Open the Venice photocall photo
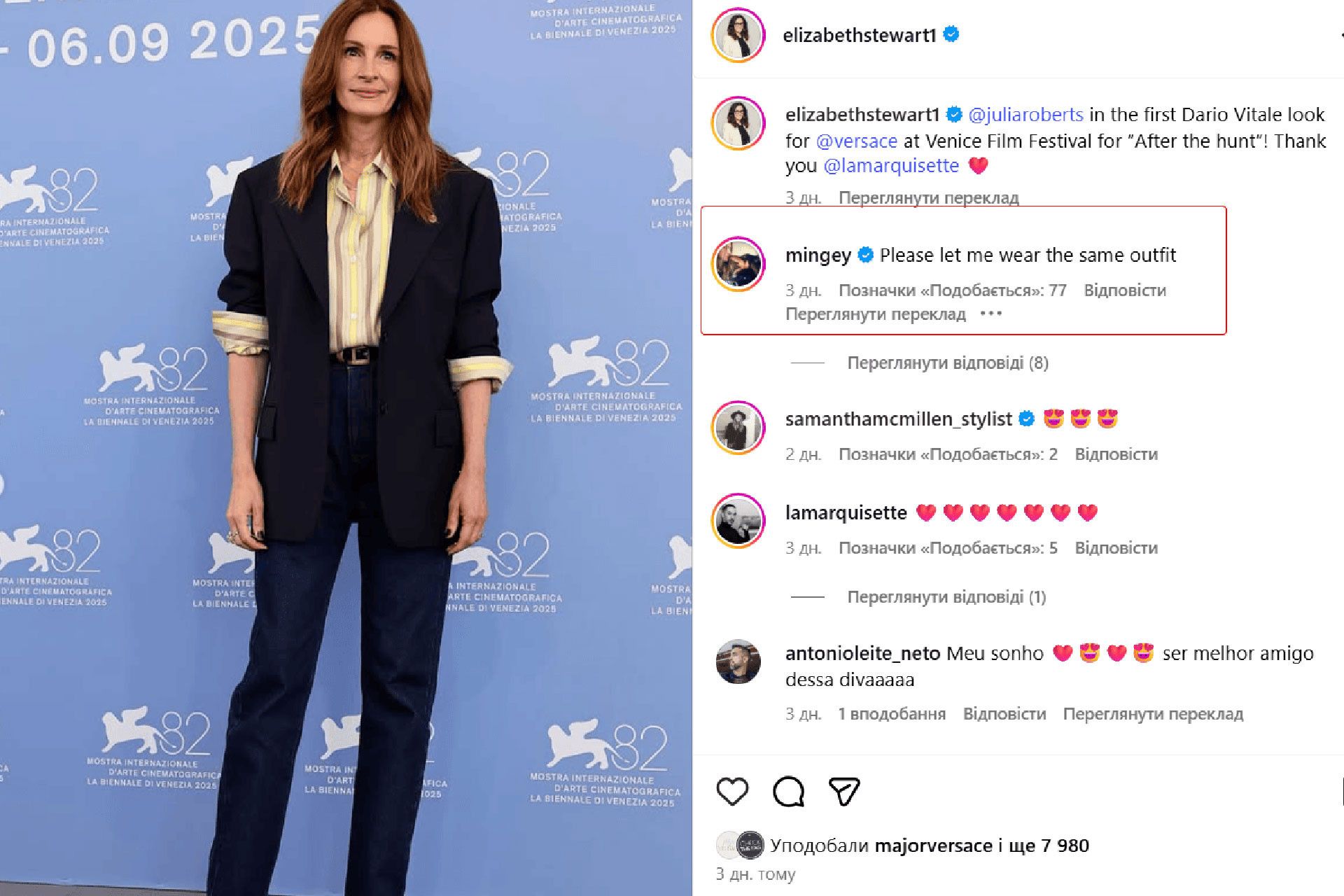Viewport: 1344px width, 896px height. point(346,448)
